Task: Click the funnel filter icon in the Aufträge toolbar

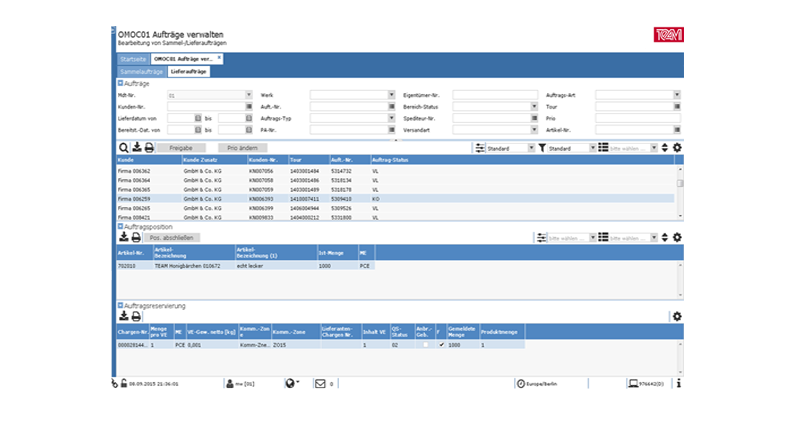Action: 542,148
